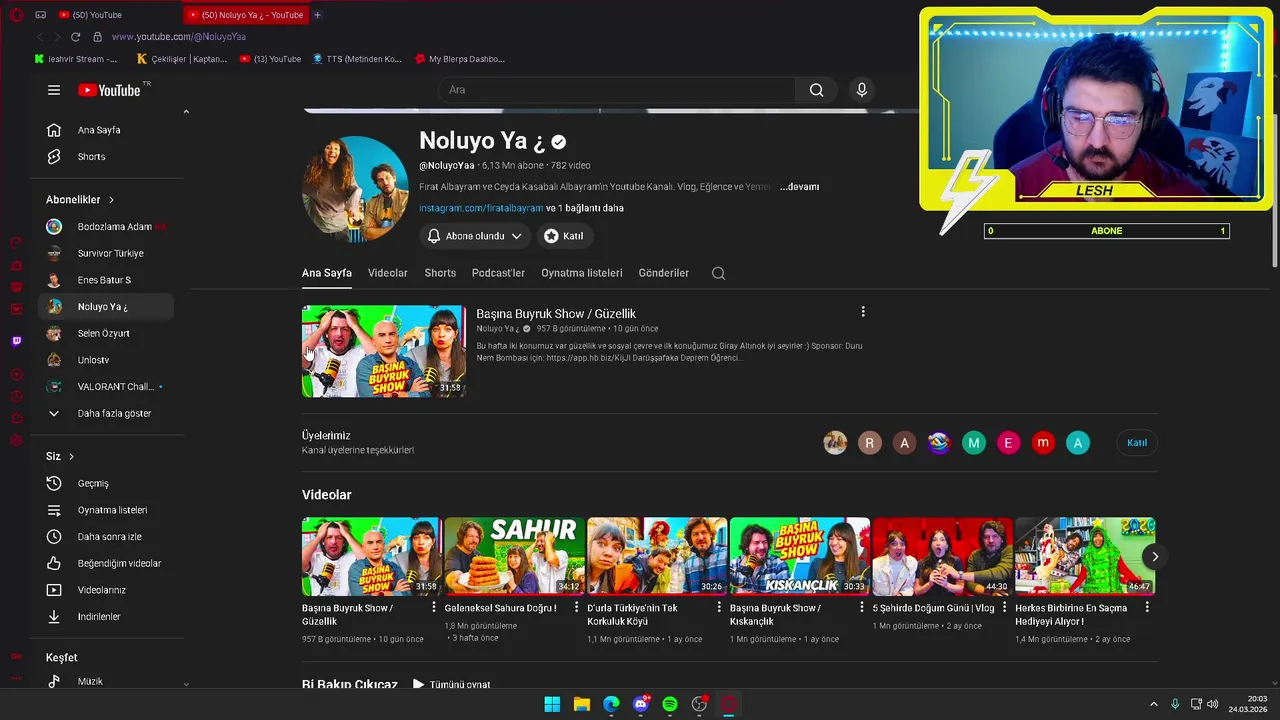1280x720 pixels.
Task: Open File Explorer from taskbar
Action: [581, 704]
